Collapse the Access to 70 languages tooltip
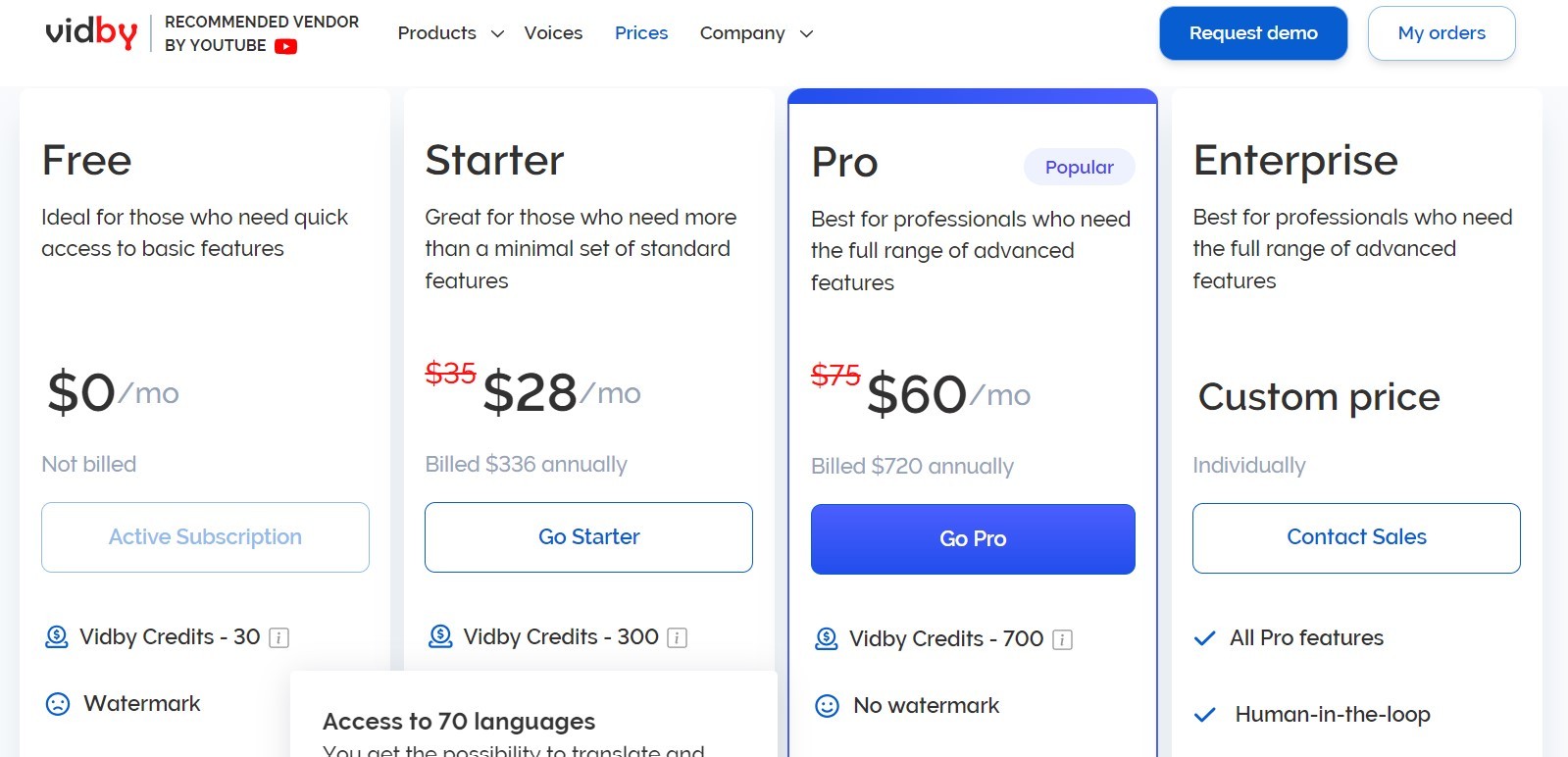This screenshot has height=757, width=1568. [x=458, y=721]
